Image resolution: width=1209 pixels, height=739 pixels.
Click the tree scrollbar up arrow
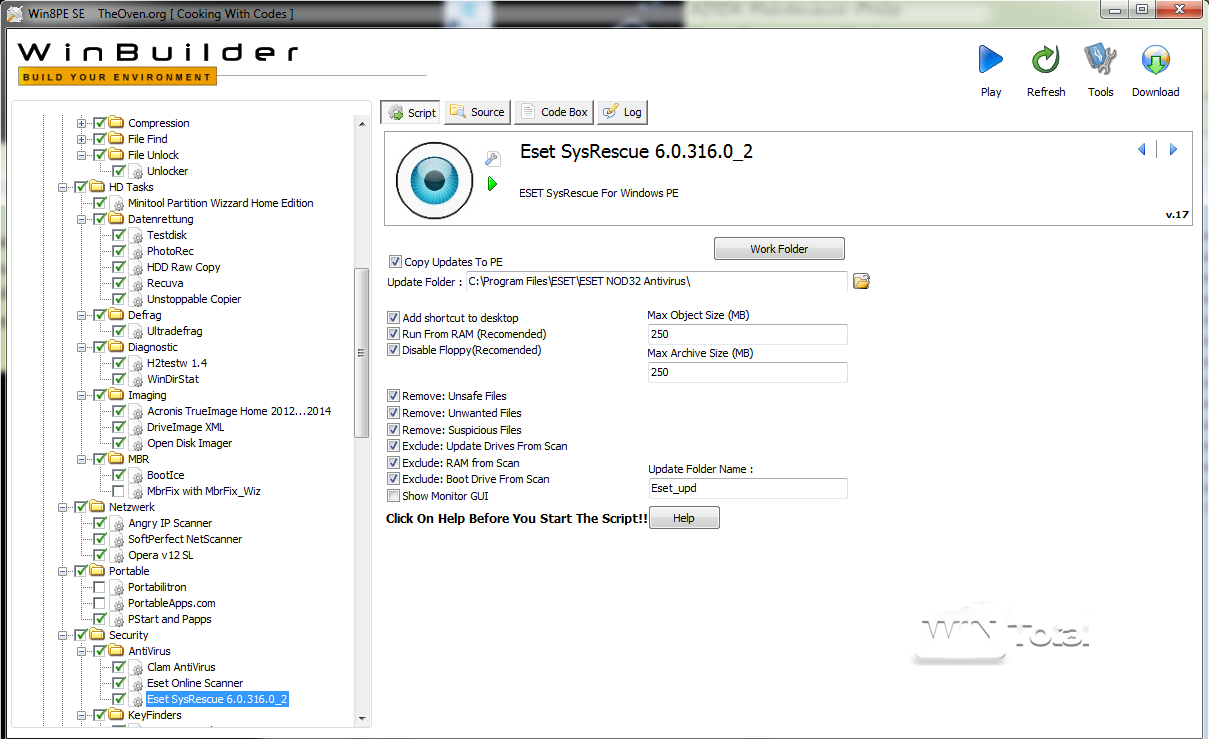click(x=362, y=122)
